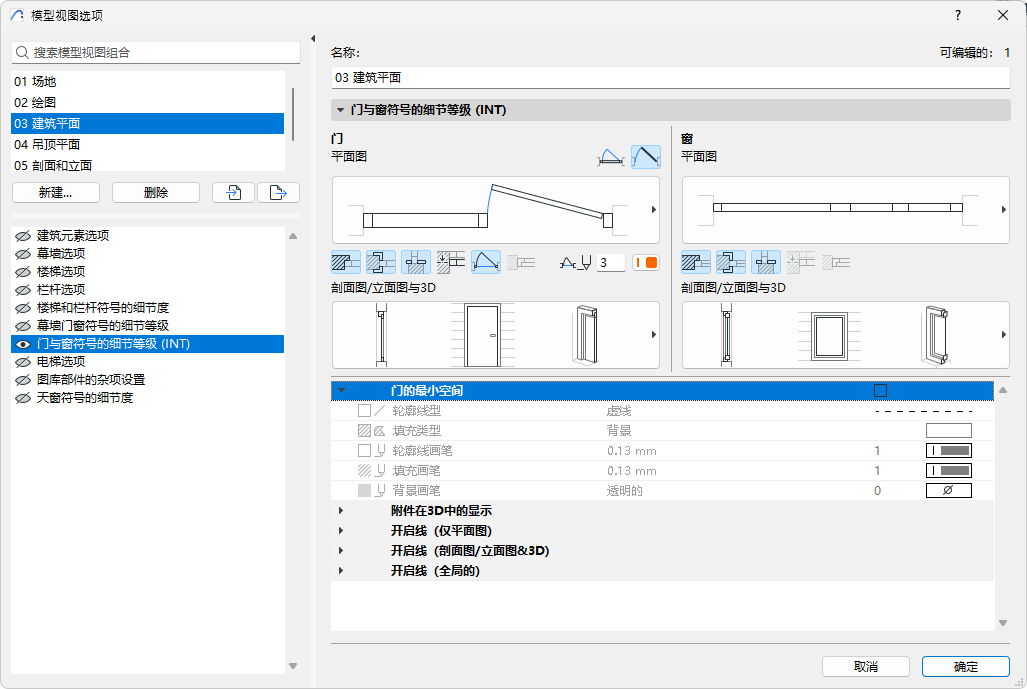Screen dimensions: 1027x689
Task: Open the door plan preview flyout arrow
Action: (x=653, y=210)
